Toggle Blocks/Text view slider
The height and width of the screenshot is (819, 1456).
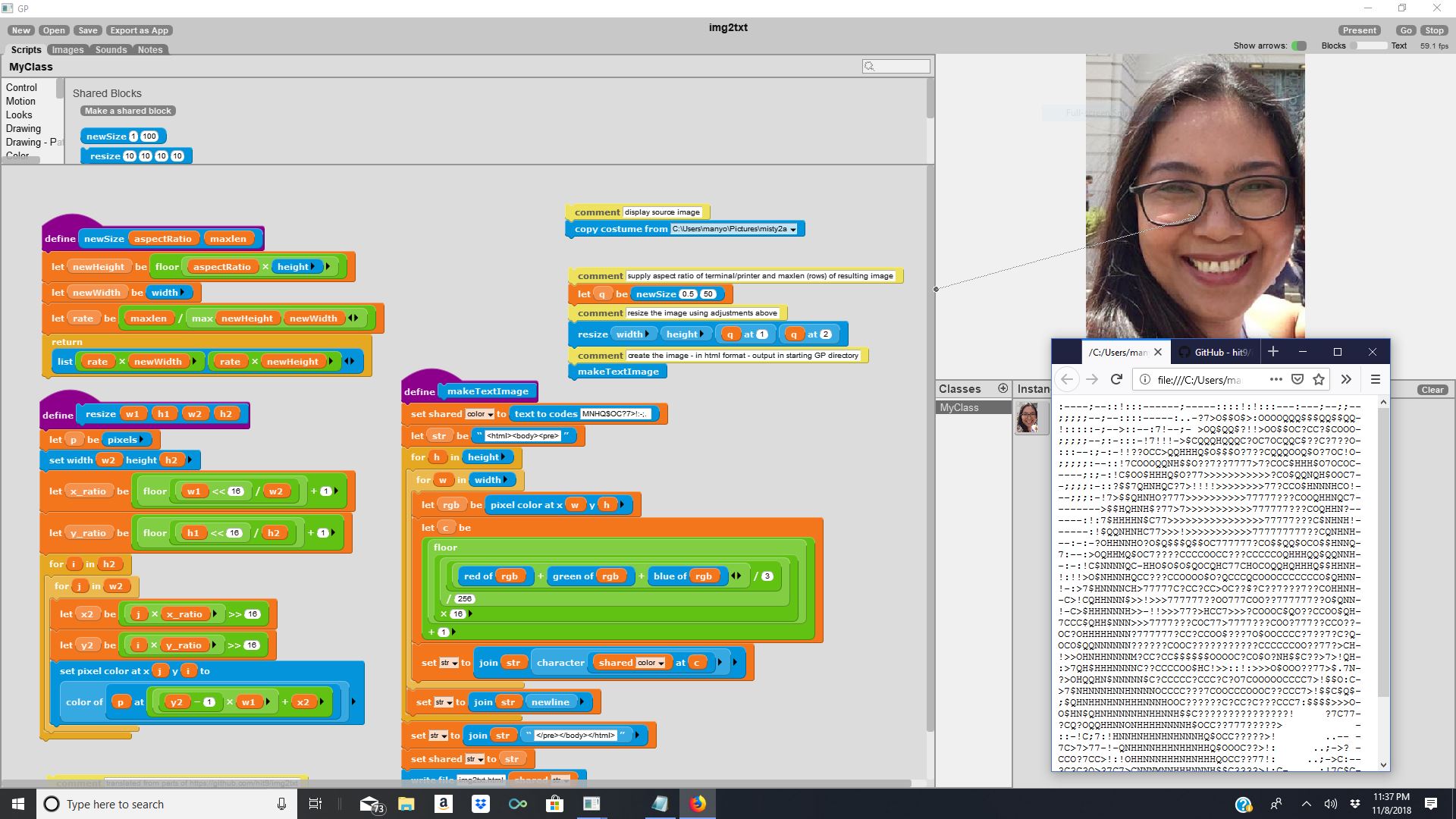1369,45
